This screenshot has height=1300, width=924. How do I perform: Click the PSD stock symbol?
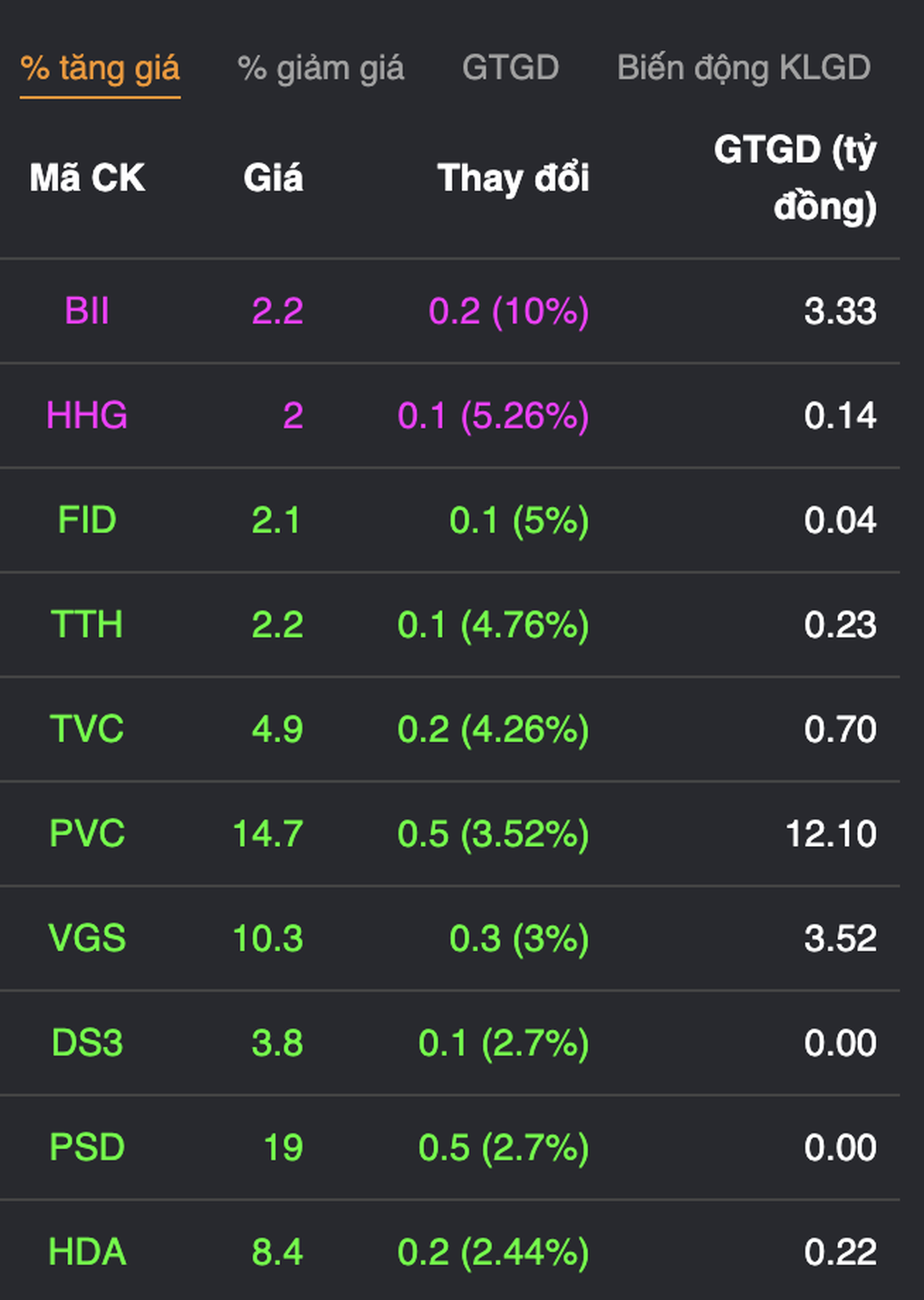[87, 1148]
